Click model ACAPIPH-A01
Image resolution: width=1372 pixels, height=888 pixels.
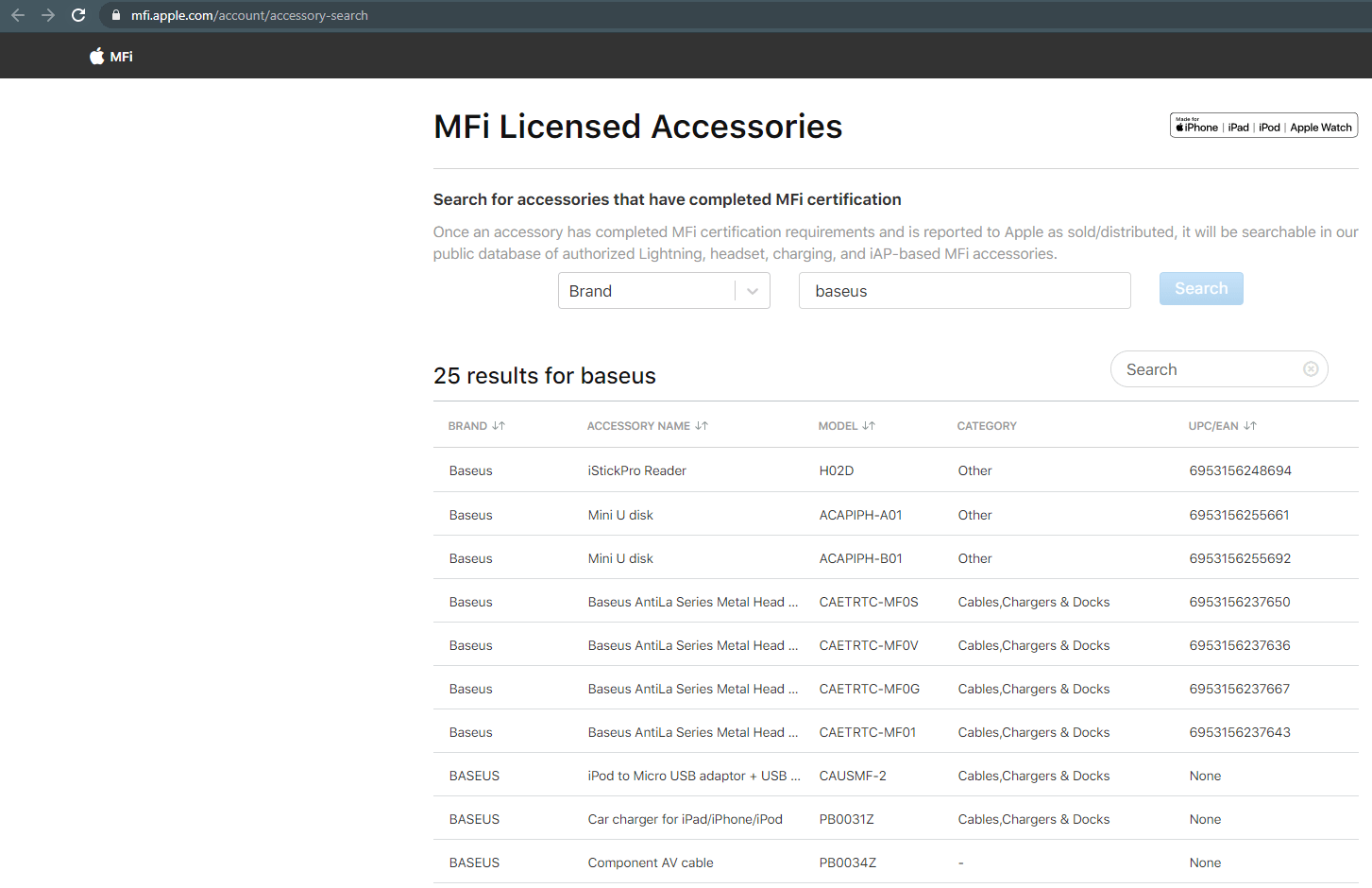coord(861,515)
